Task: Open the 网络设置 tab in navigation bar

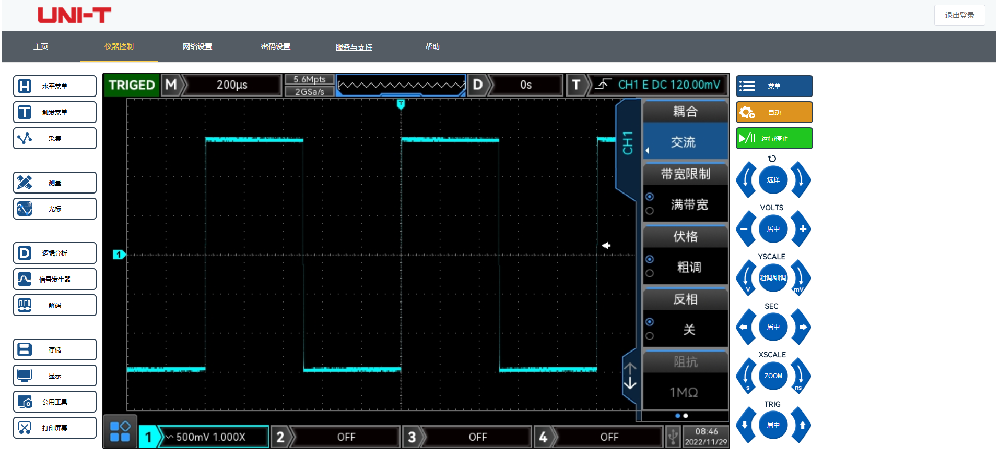Action: click(x=197, y=46)
